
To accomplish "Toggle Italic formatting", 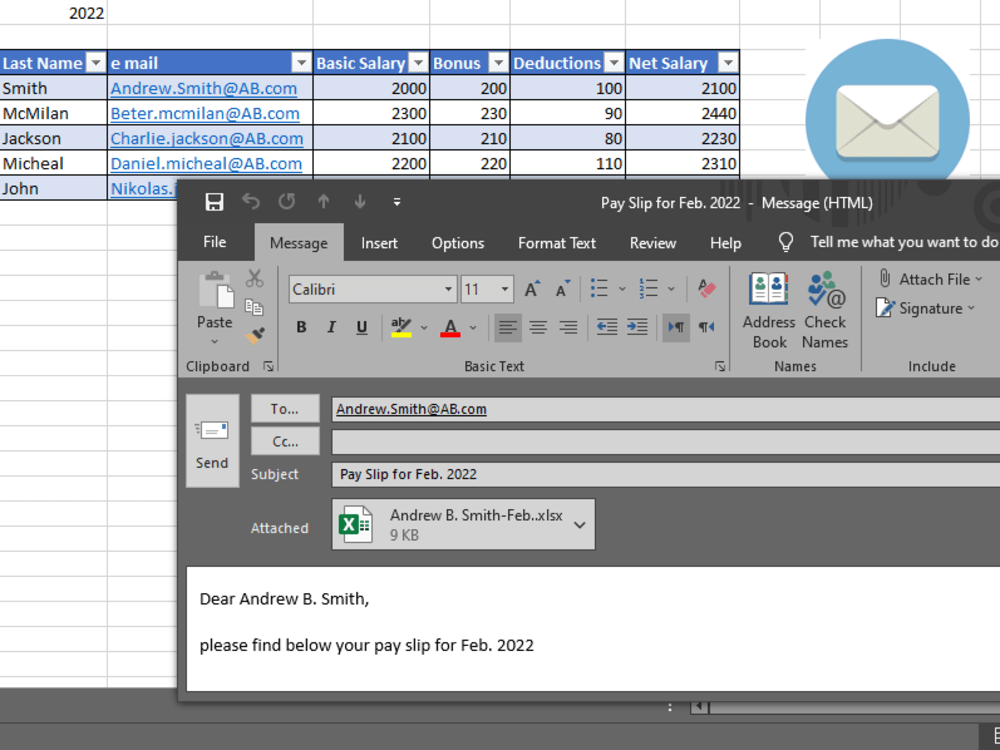I will pyautogui.click(x=331, y=327).
